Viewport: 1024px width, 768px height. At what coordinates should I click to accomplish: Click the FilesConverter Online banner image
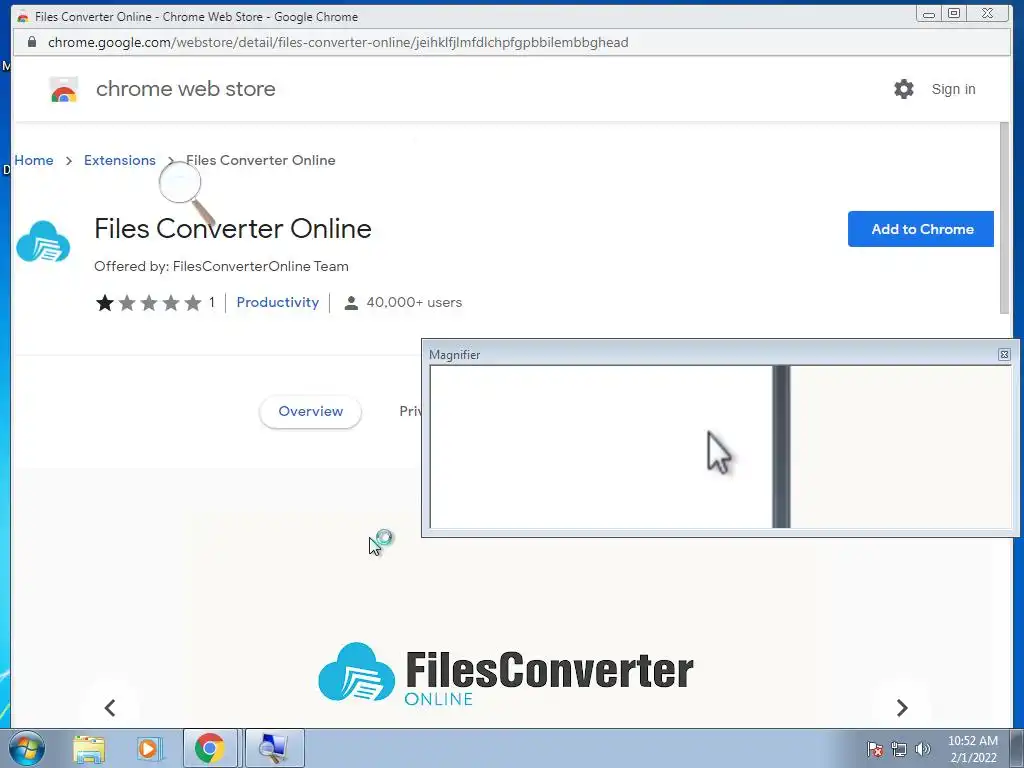point(506,675)
